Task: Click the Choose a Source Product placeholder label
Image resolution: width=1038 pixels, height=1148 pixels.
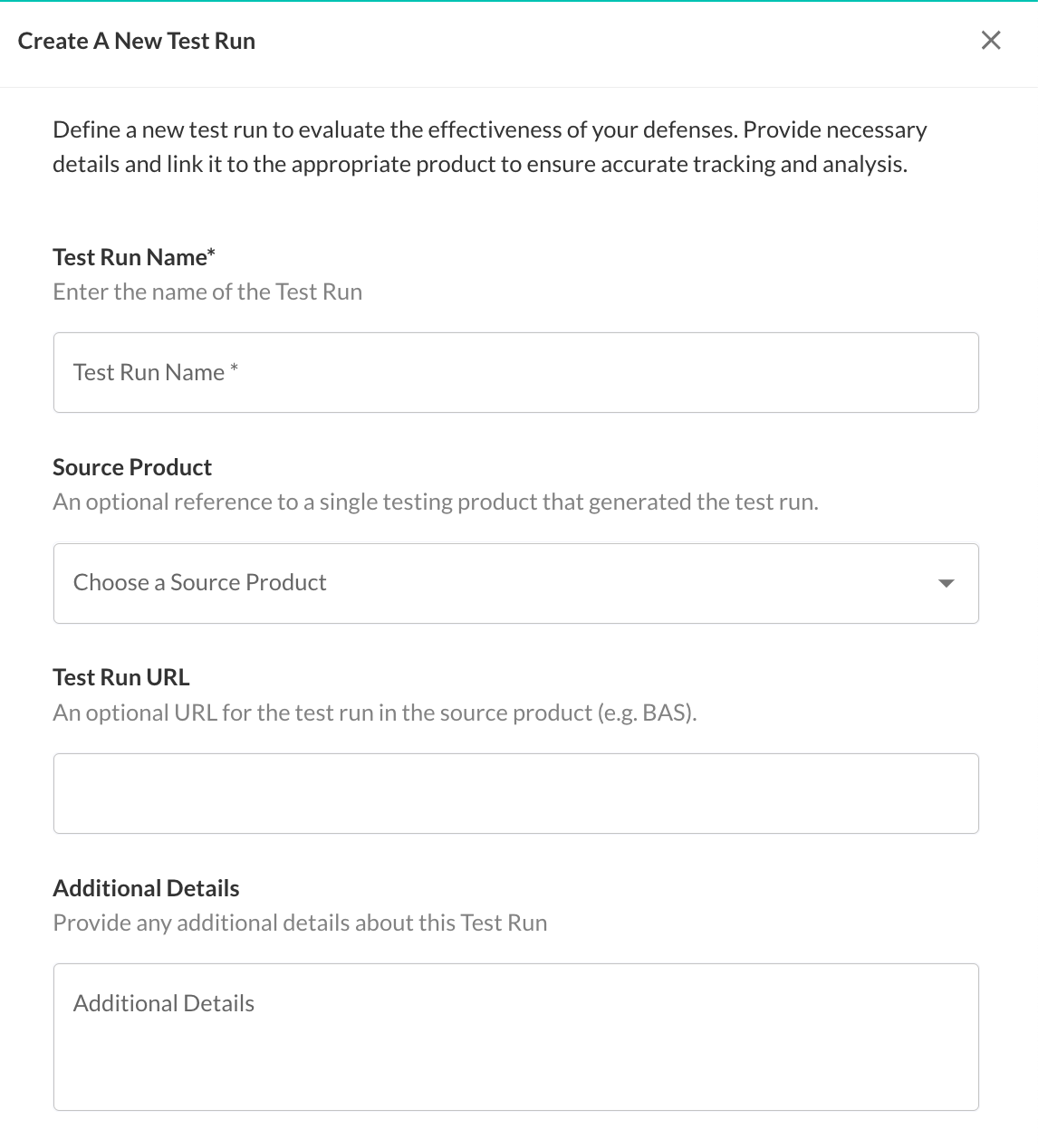Action: [199, 582]
